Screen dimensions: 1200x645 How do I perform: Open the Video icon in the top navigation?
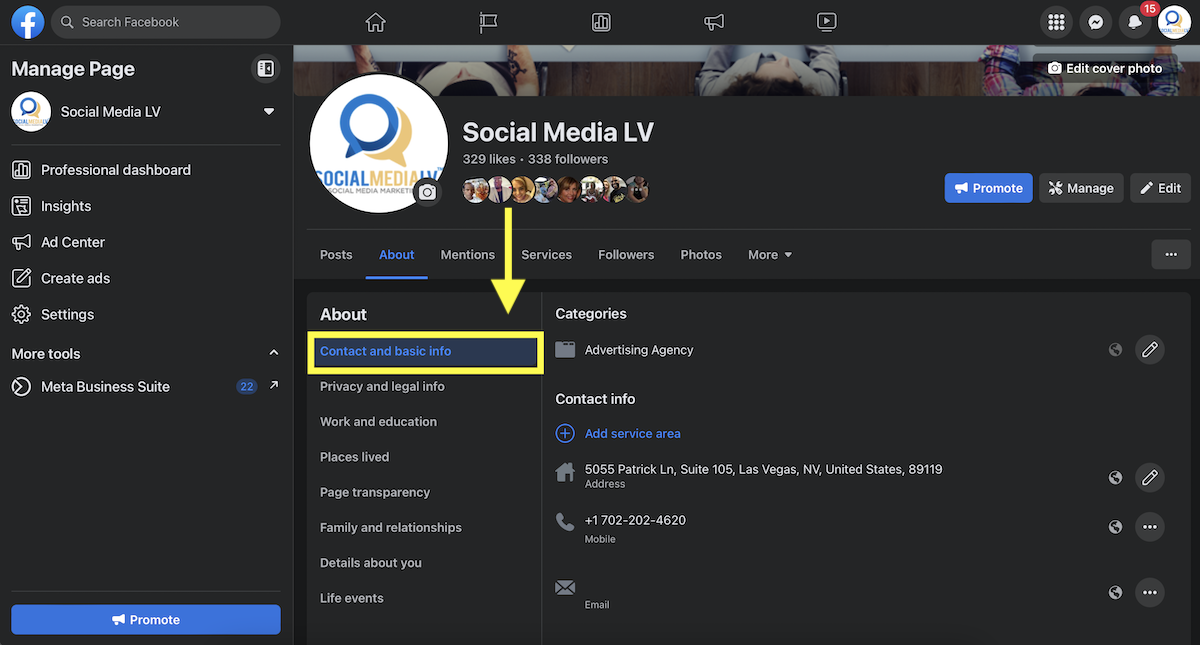(x=826, y=20)
